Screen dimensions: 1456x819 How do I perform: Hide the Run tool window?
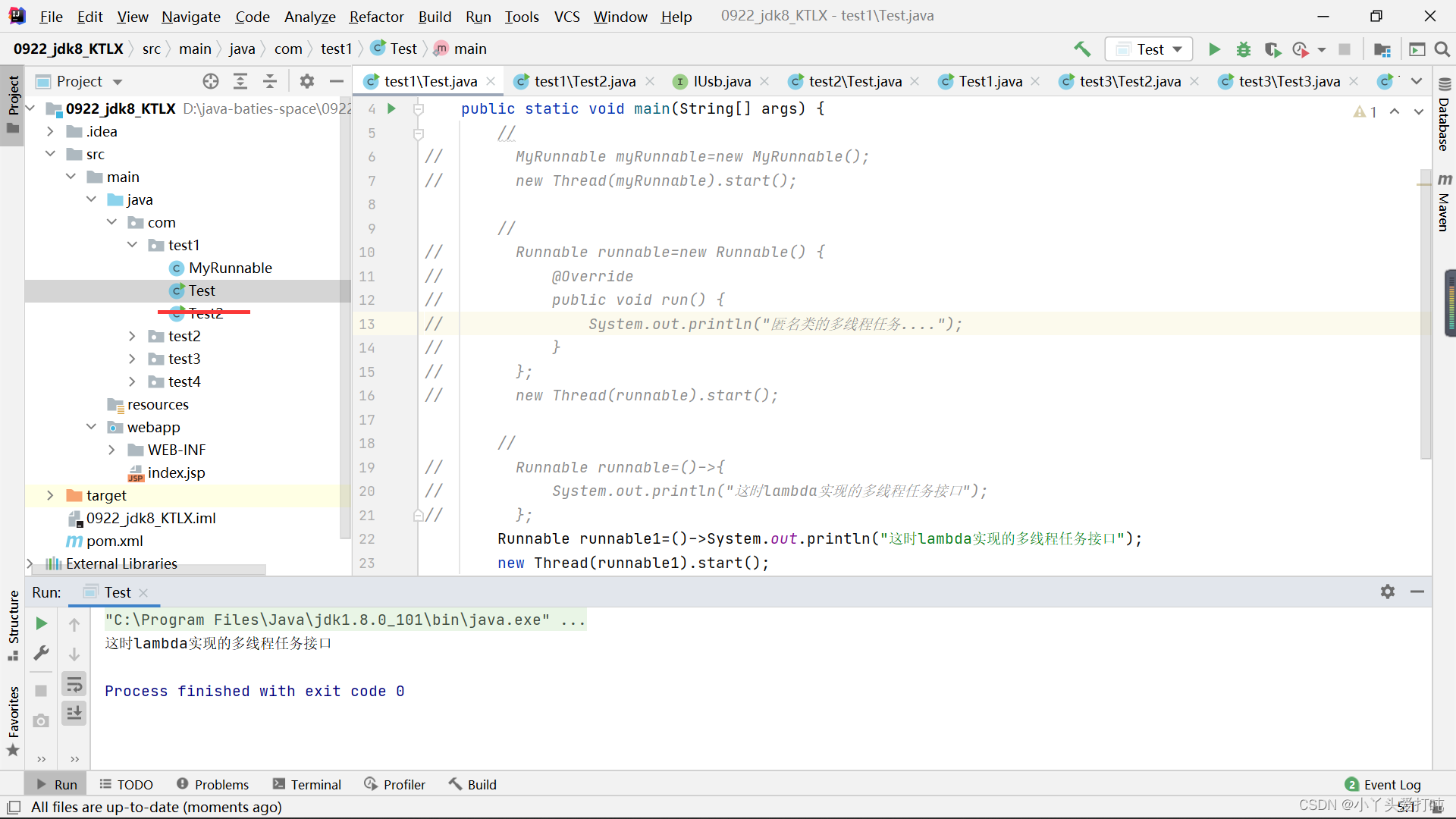pyautogui.click(x=1417, y=591)
